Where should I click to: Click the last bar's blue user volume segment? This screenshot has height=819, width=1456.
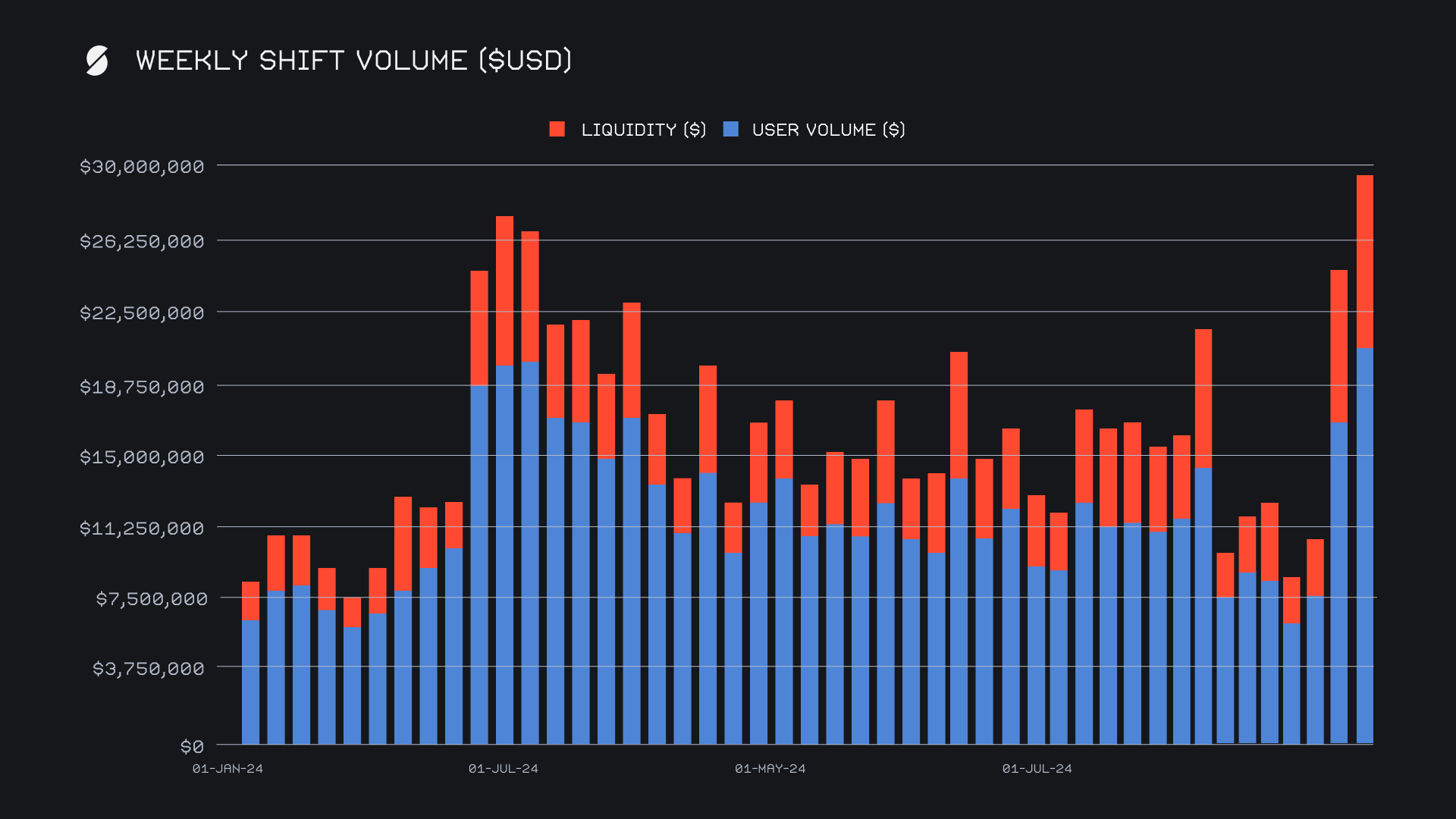[x=1364, y=546]
